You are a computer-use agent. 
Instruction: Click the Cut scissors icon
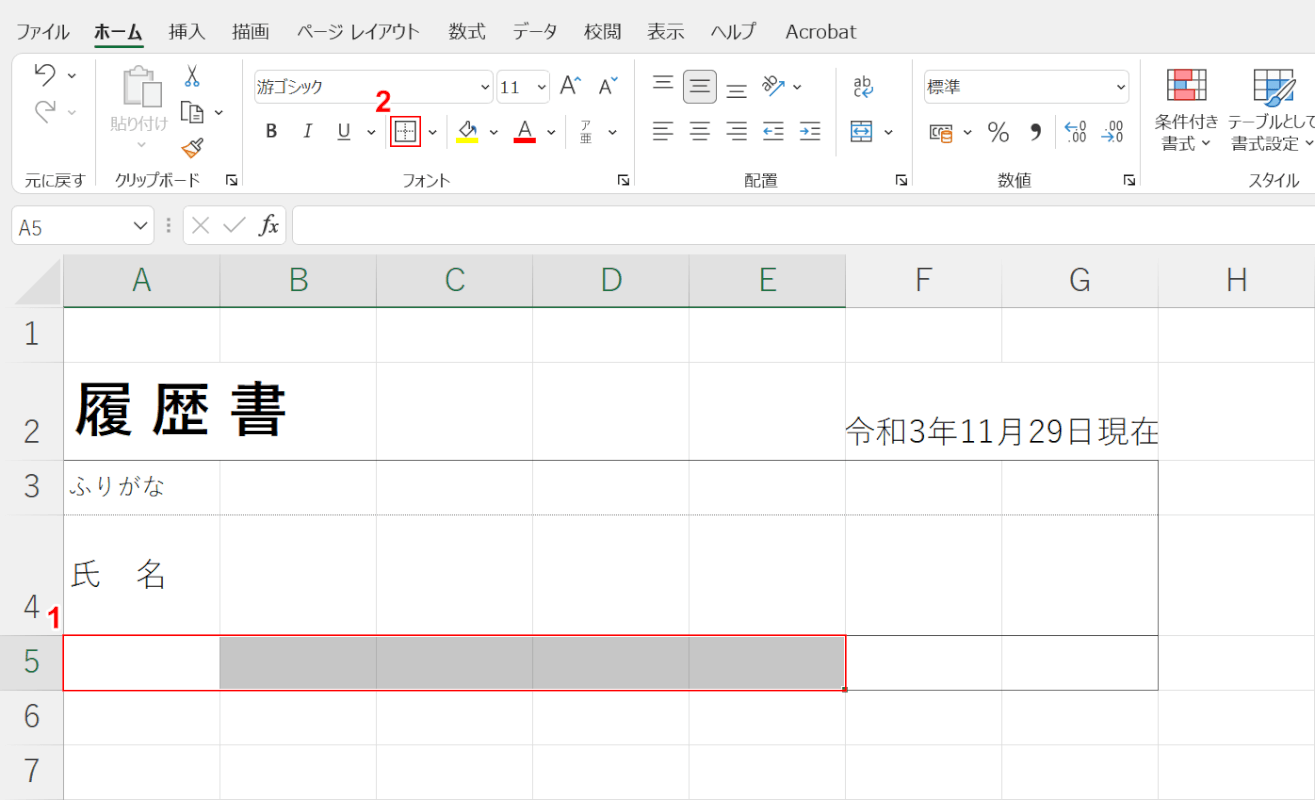pos(192,76)
